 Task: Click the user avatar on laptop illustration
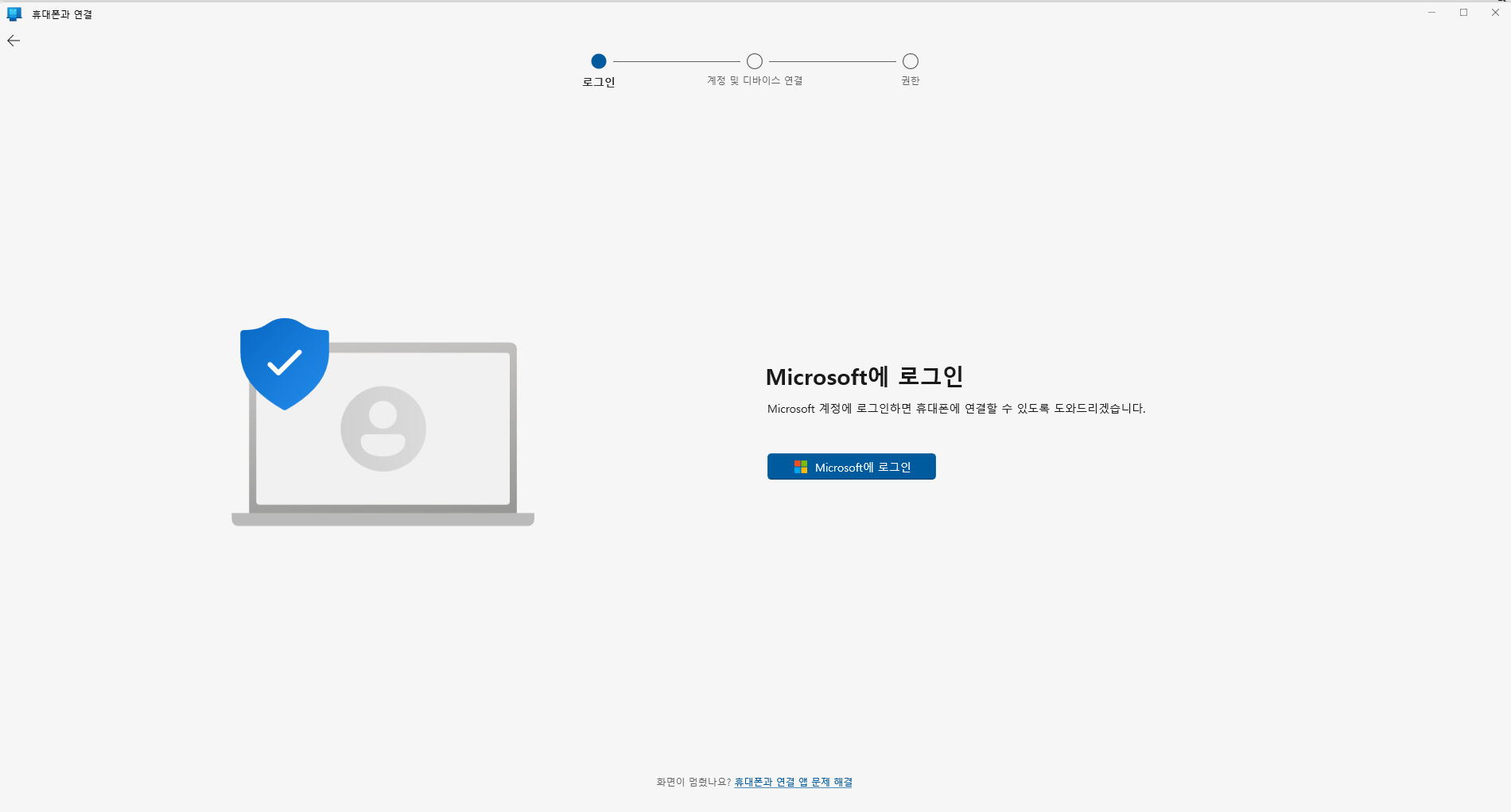click(x=383, y=429)
